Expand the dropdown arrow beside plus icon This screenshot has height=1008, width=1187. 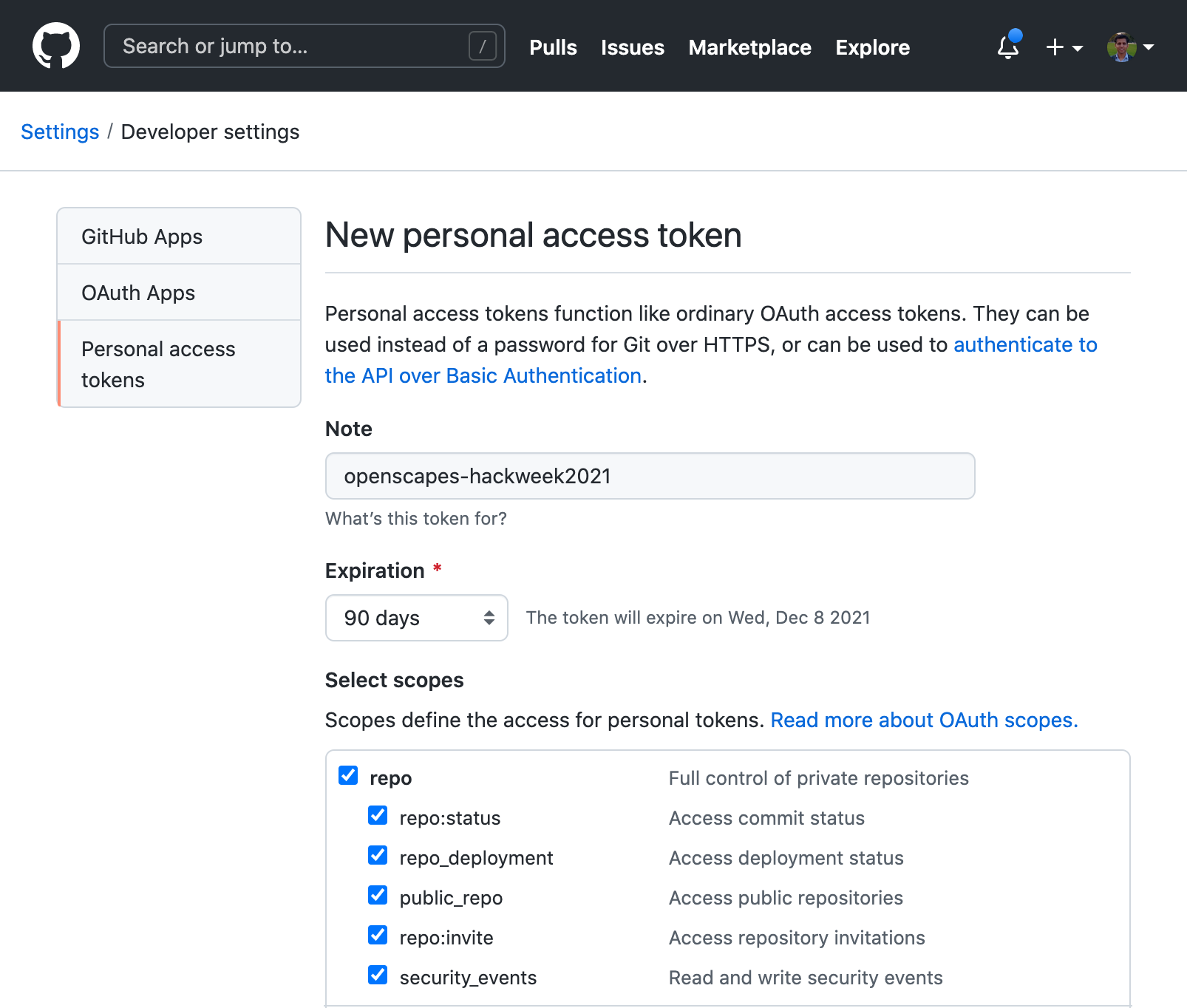[1078, 48]
